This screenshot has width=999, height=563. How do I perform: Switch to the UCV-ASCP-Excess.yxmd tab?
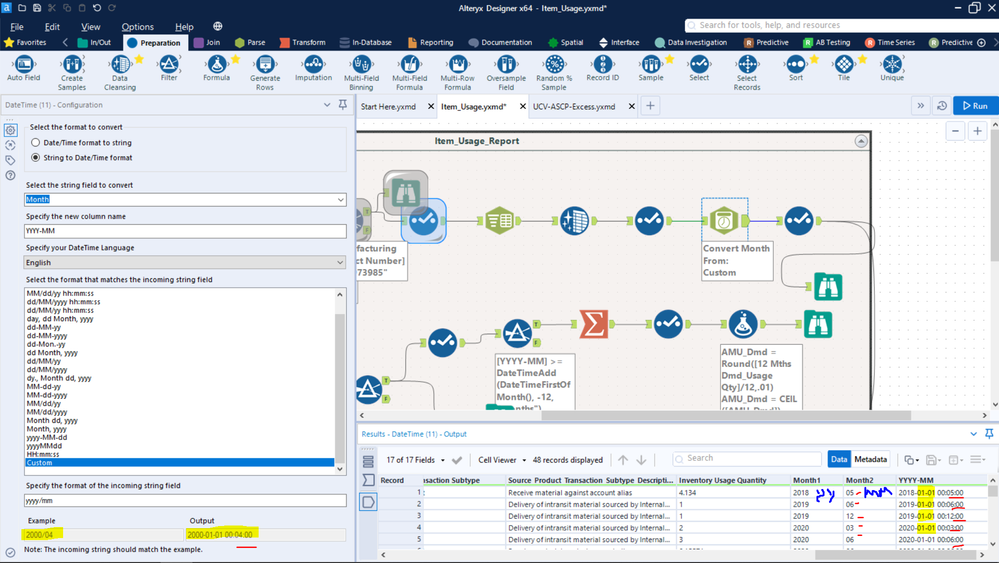tap(574, 106)
